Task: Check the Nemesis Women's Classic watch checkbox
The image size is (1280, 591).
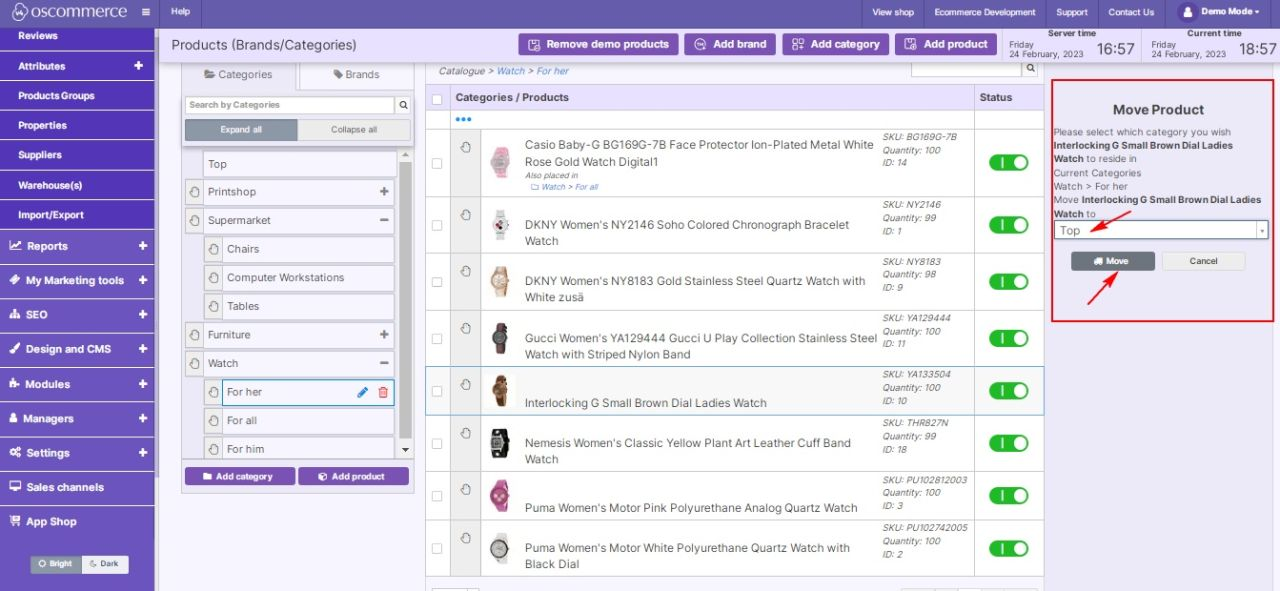Action: coord(437,443)
